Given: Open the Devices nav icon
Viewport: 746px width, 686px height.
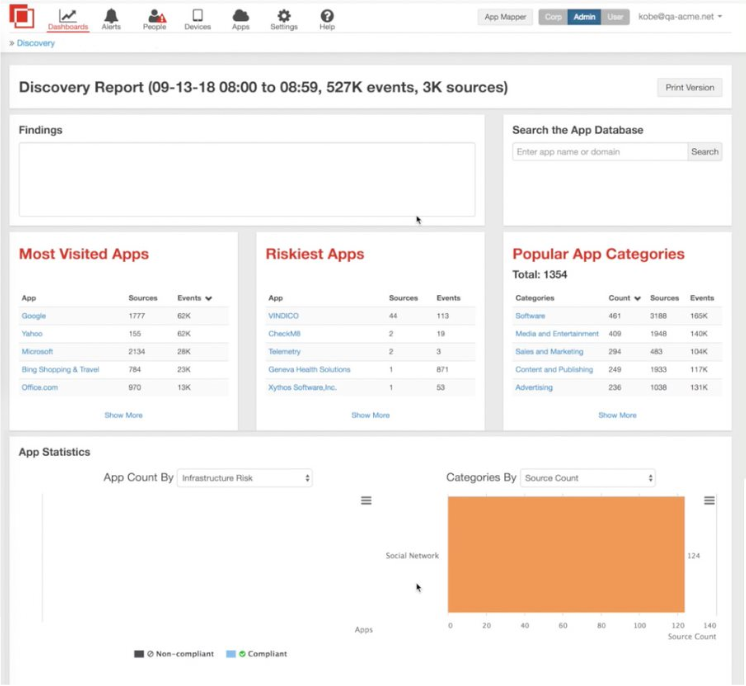Looking at the screenshot, I should tap(197, 20).
